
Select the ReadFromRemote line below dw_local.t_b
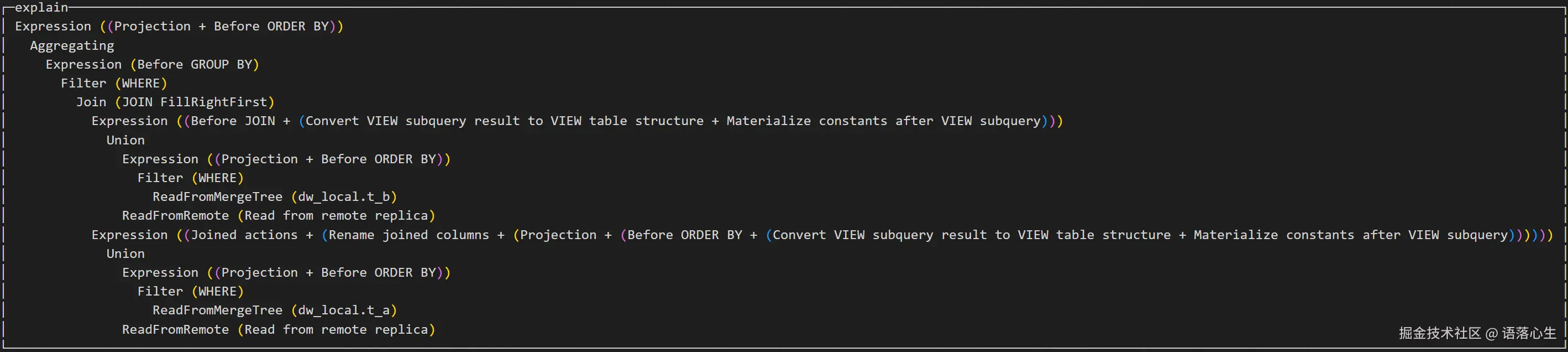coord(278,215)
